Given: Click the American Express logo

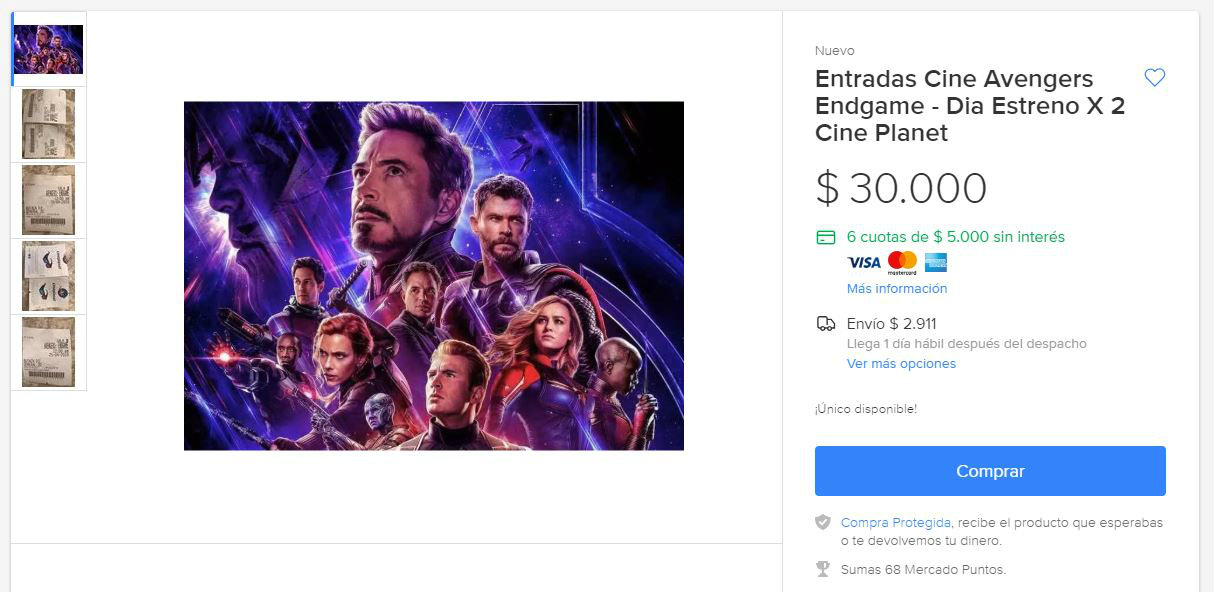Looking at the screenshot, I should [x=936, y=263].
